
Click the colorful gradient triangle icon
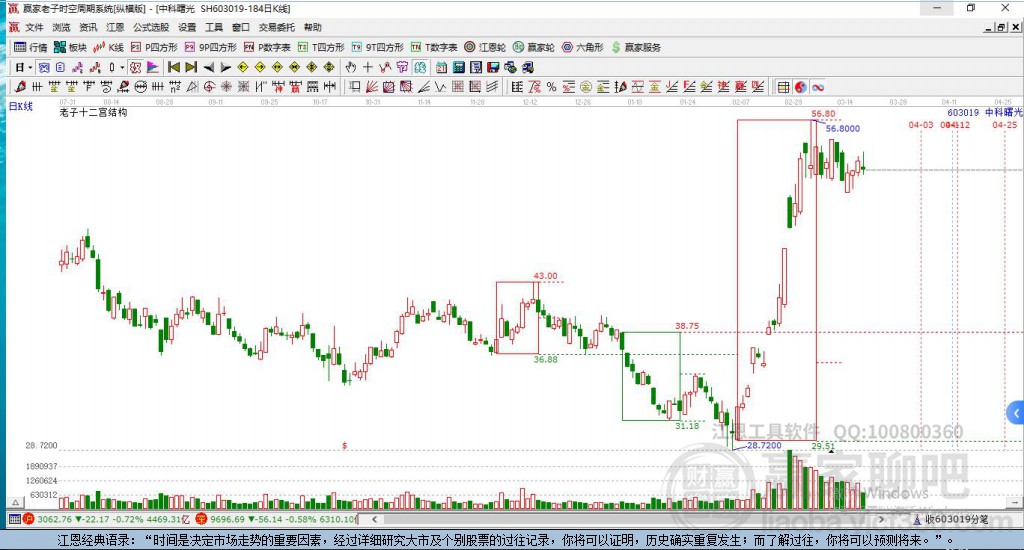click(x=152, y=67)
